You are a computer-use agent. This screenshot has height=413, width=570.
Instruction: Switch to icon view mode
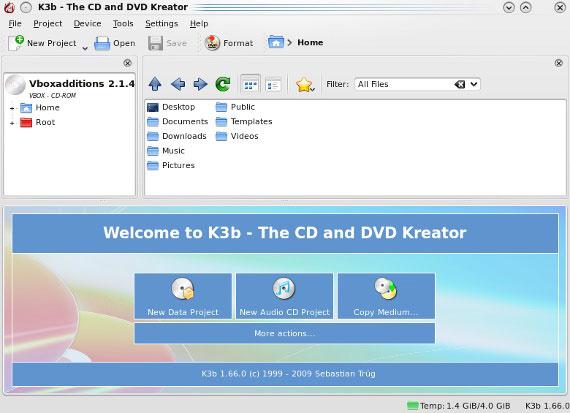pyautogui.click(x=250, y=85)
